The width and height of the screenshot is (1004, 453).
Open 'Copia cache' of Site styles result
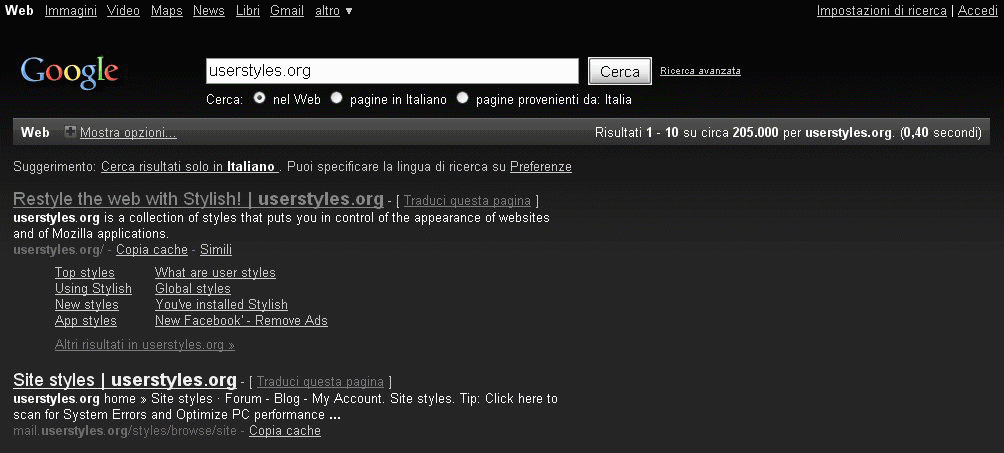(x=285, y=431)
